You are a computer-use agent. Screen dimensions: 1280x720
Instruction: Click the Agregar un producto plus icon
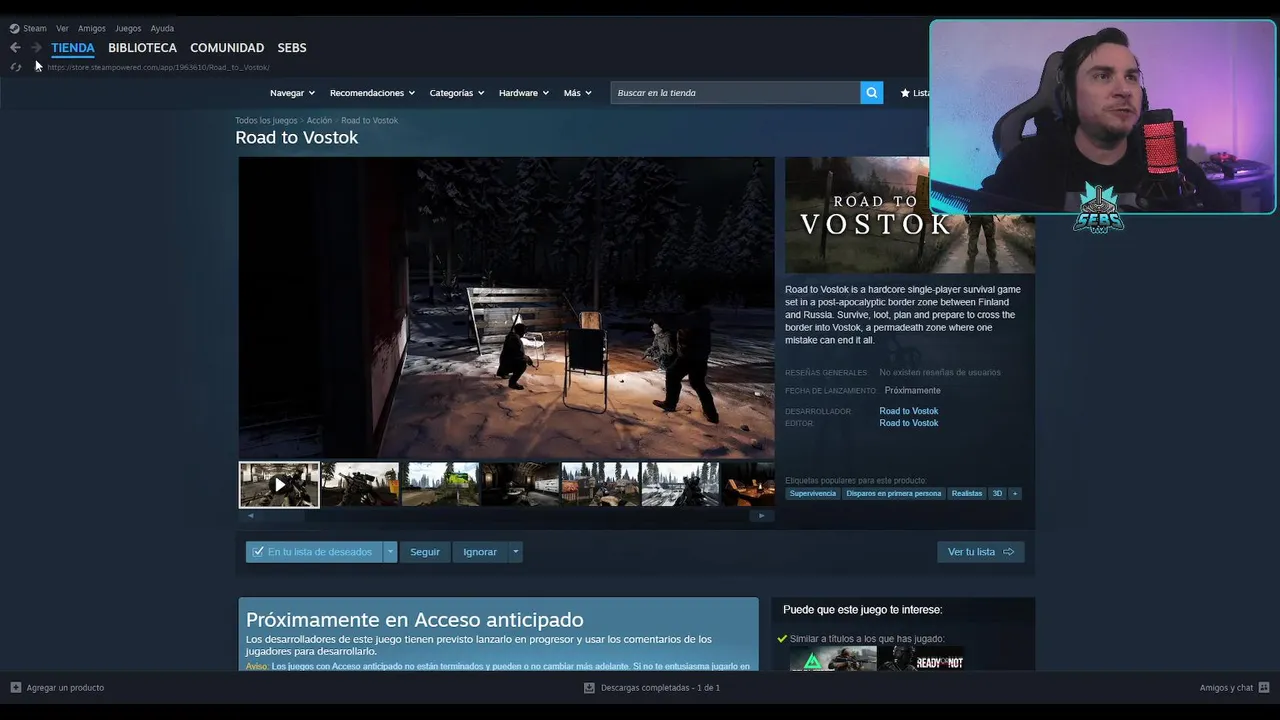pos(15,688)
